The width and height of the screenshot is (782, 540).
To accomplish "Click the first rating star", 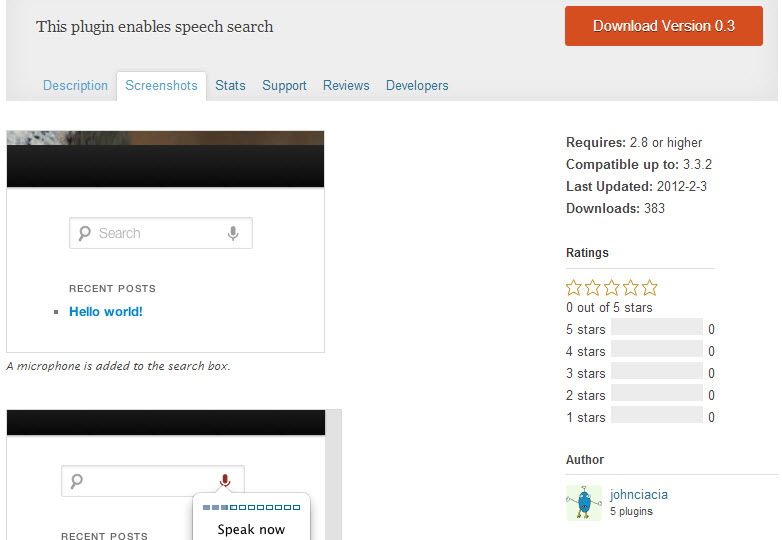I will [x=574, y=288].
